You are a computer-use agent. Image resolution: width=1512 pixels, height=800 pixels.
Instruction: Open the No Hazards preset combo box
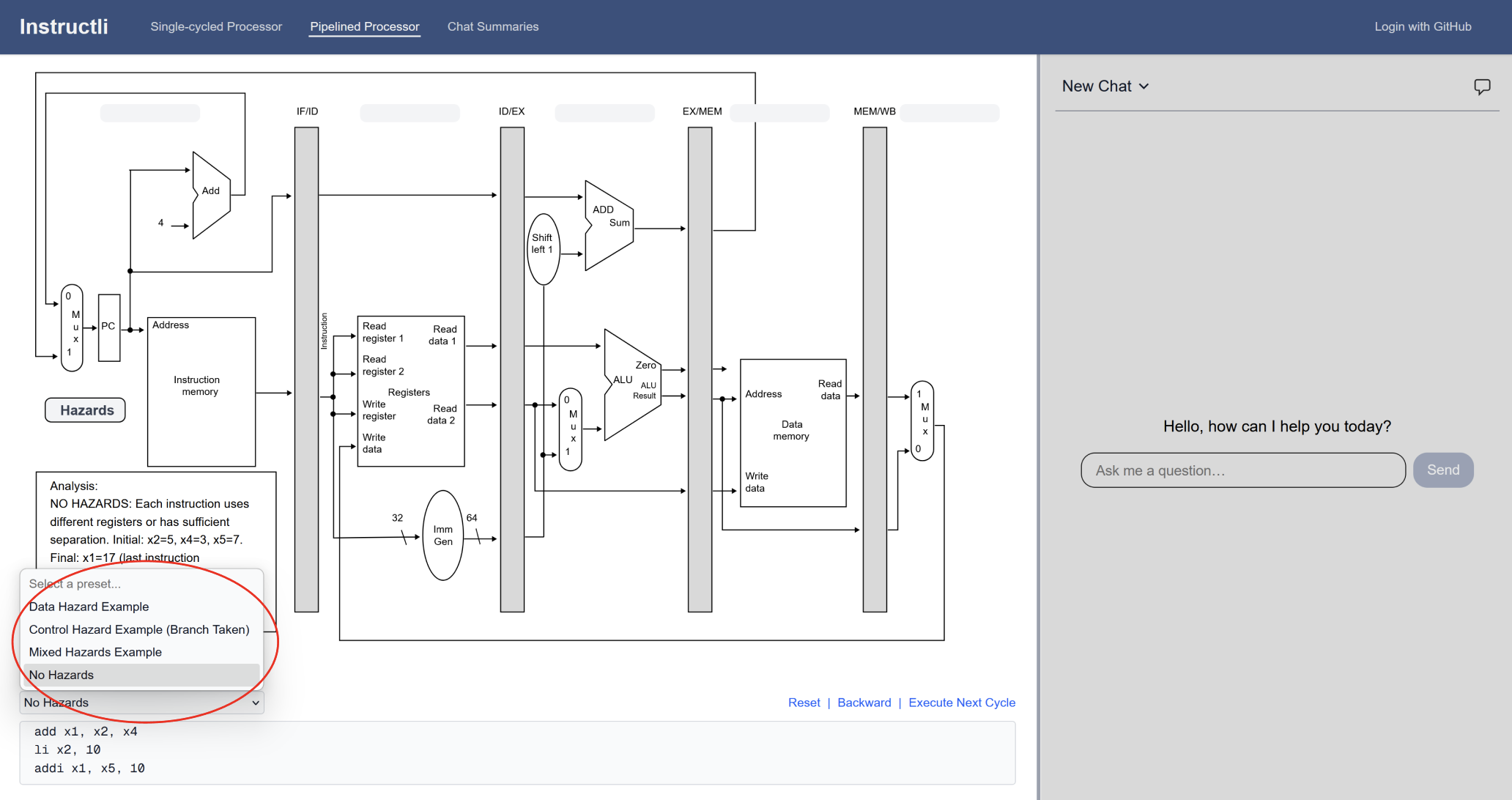[142, 703]
